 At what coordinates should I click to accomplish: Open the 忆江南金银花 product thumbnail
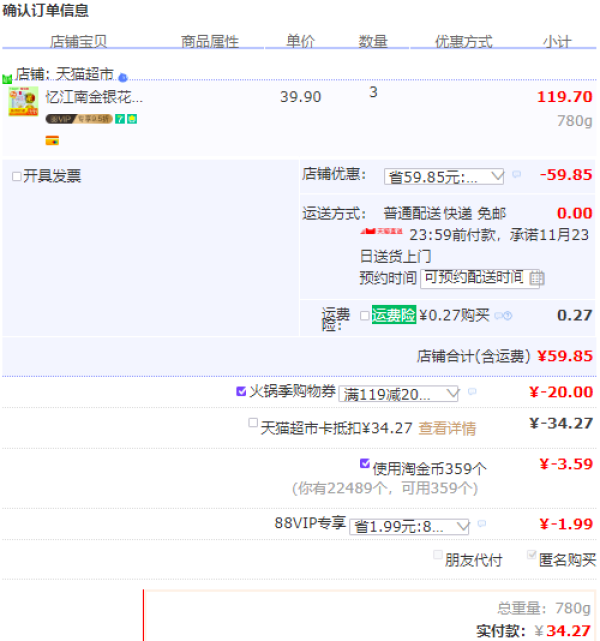point(23,101)
